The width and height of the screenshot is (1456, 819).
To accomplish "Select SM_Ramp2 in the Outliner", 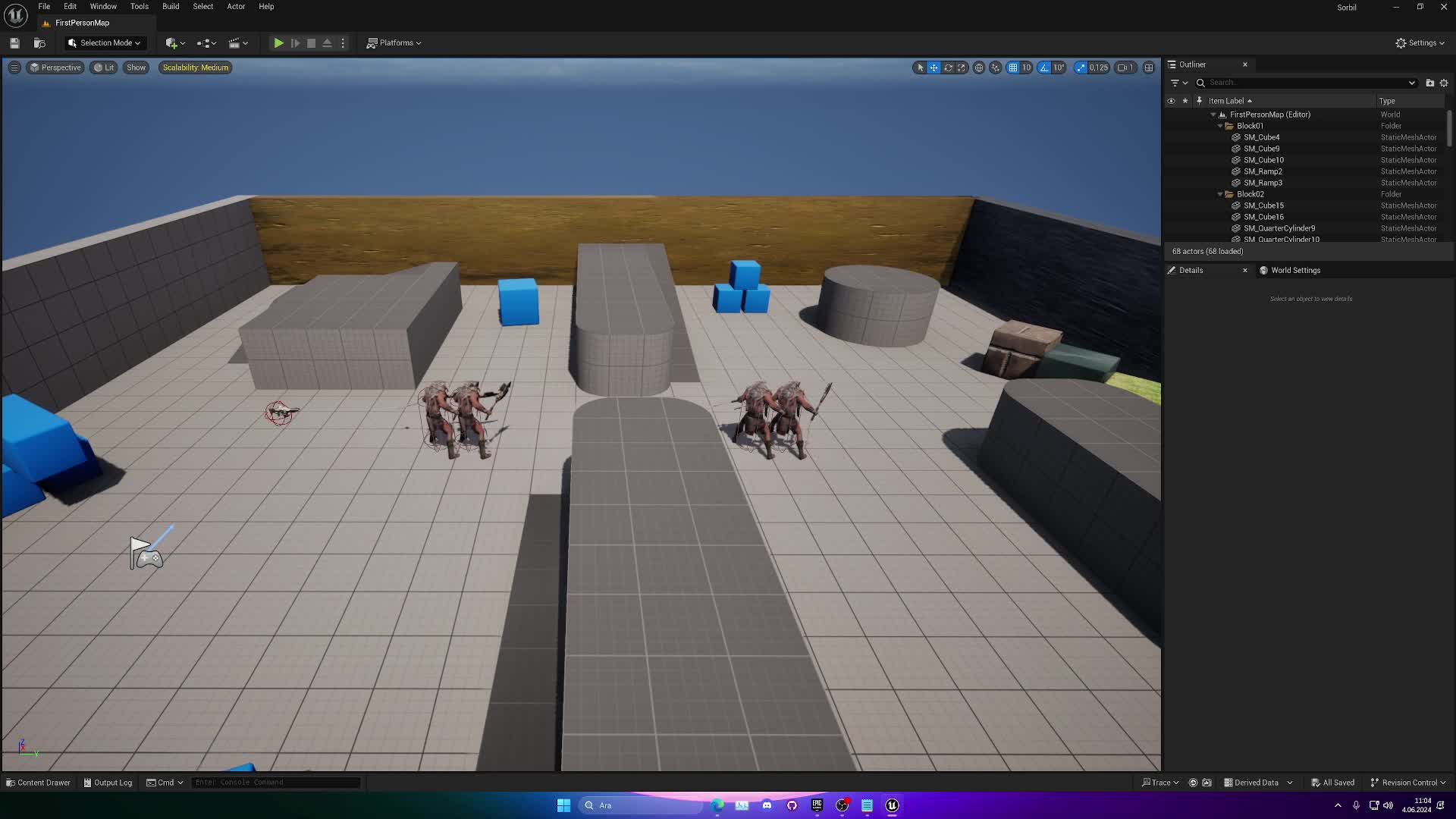I will [x=1263, y=171].
